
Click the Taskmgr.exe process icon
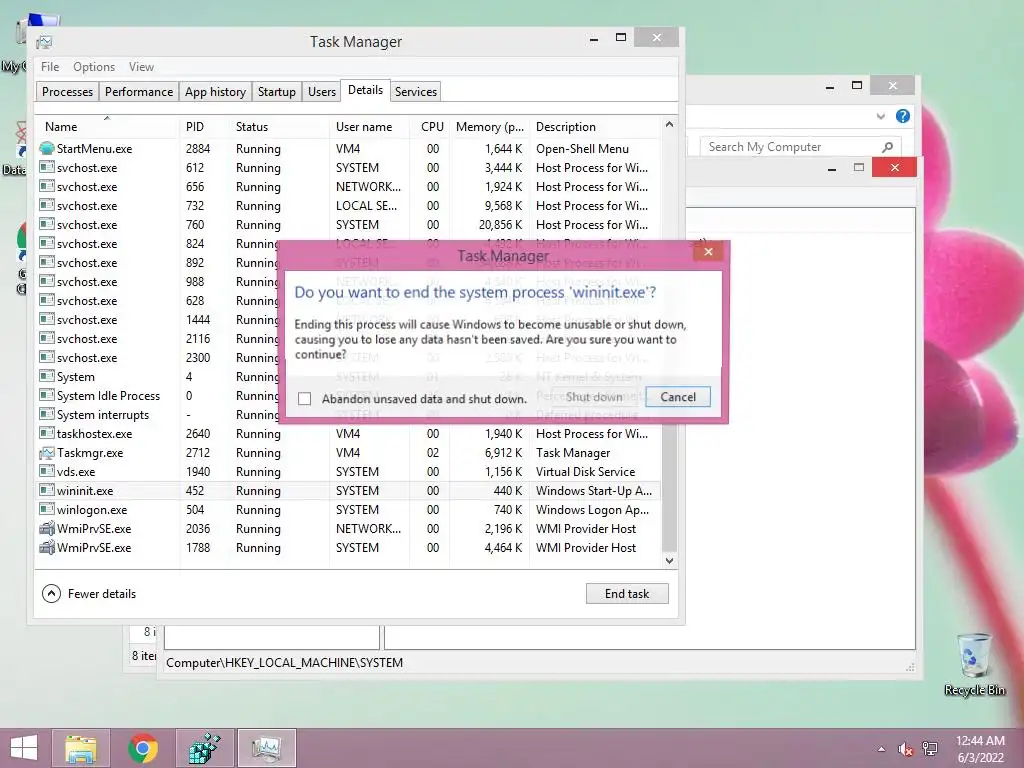point(46,453)
